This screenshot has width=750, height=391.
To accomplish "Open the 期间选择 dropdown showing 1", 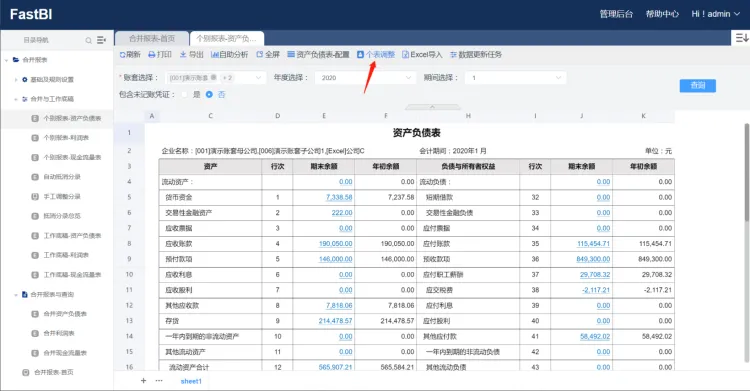I will (x=516, y=78).
